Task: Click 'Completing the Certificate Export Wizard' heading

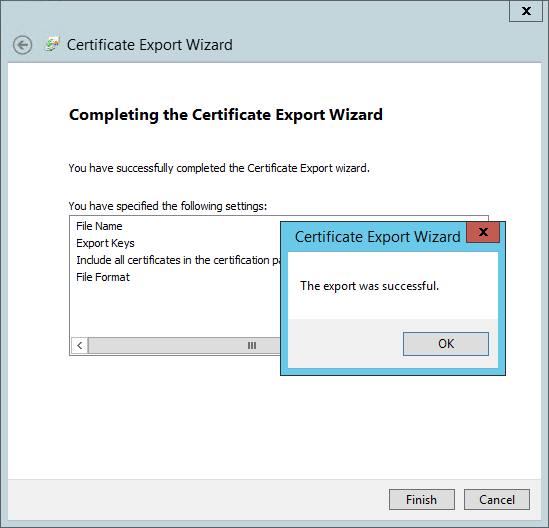Action: (x=226, y=115)
